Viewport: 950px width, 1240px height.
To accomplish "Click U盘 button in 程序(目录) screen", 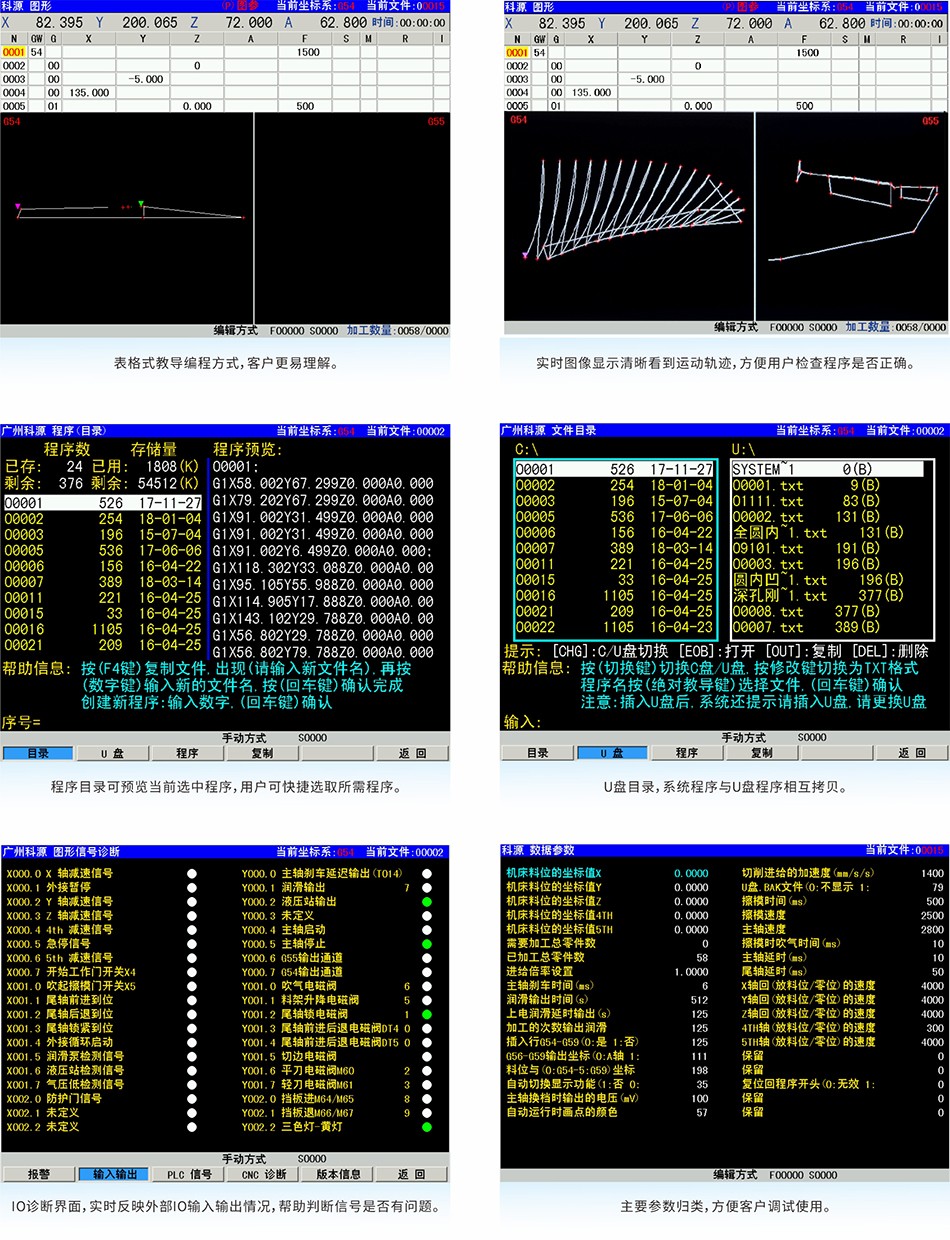I will (x=112, y=753).
